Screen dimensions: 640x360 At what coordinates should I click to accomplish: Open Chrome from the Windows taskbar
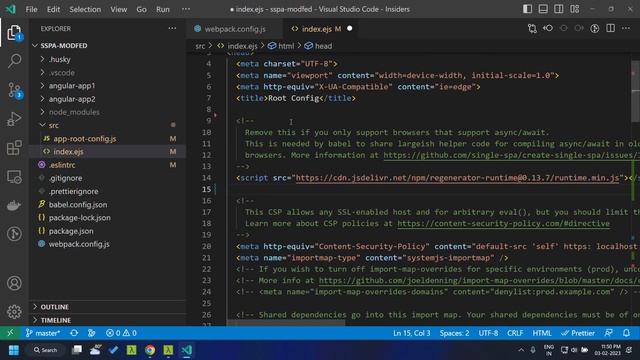[150, 350]
